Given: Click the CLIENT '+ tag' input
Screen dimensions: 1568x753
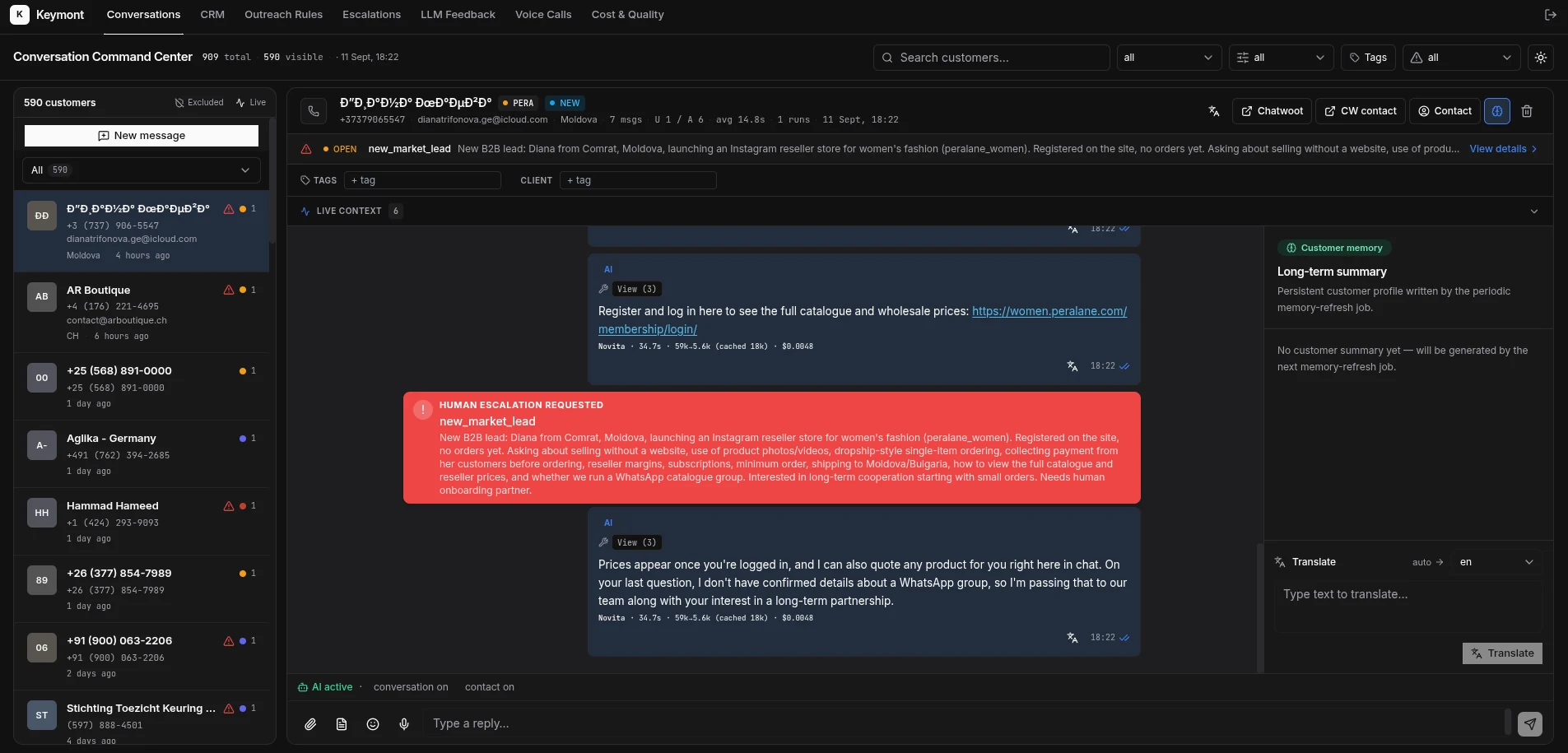Looking at the screenshot, I should point(638,180).
